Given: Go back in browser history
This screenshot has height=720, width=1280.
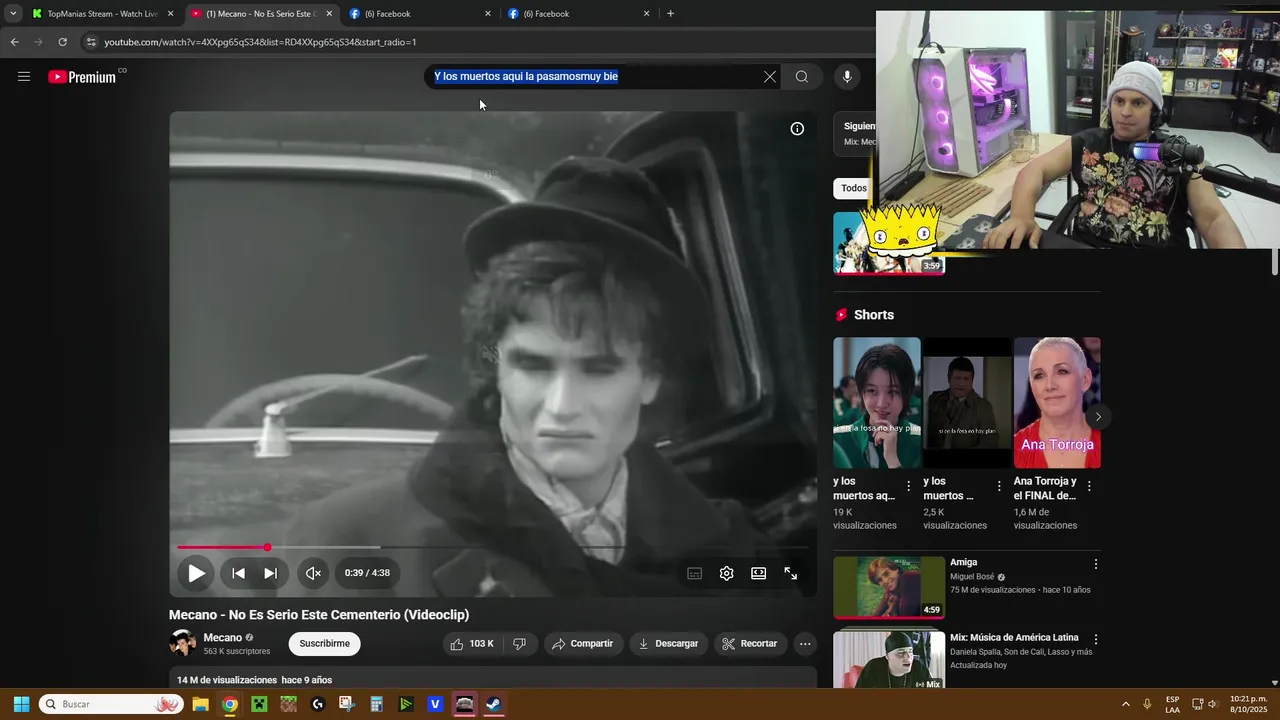Looking at the screenshot, I should click(14, 42).
